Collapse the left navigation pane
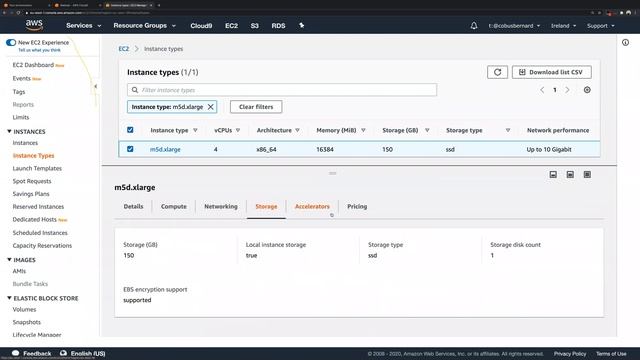640x360 pixels. click(96, 86)
